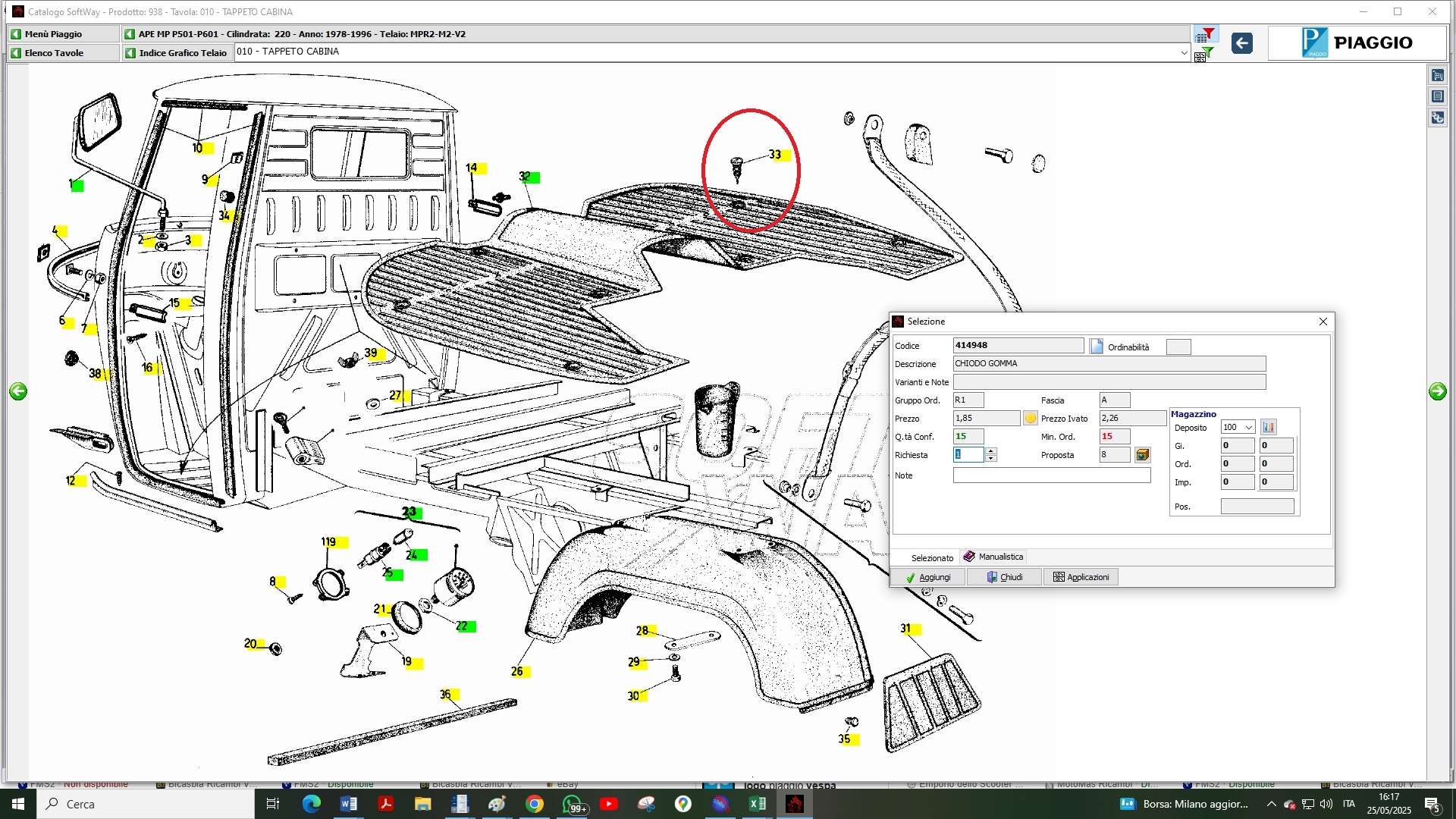Click the Aggiungi button
Viewport: 1456px width, 819px height.
click(928, 577)
